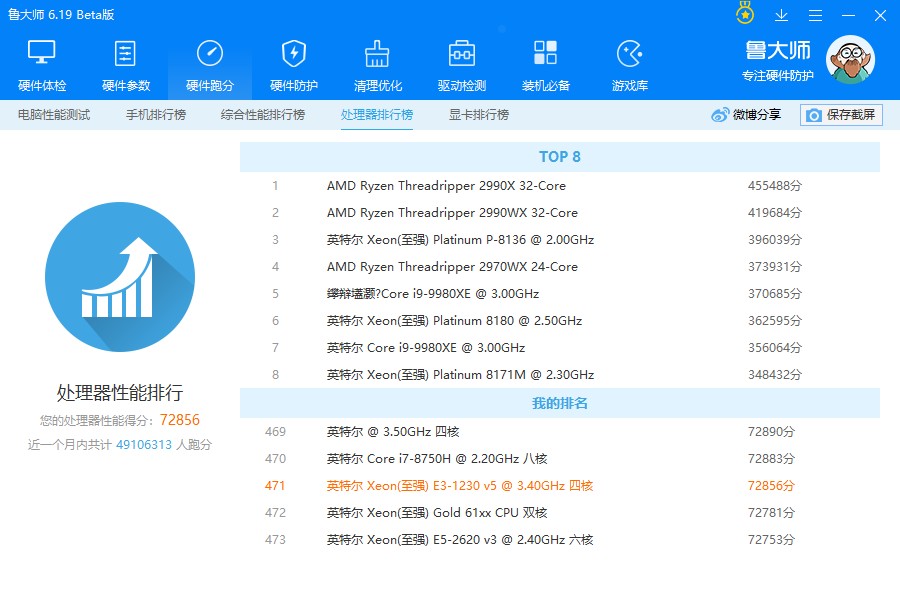900x600 pixels.
Task: Switch to 综合性能排行榜 tab
Action: point(263,115)
